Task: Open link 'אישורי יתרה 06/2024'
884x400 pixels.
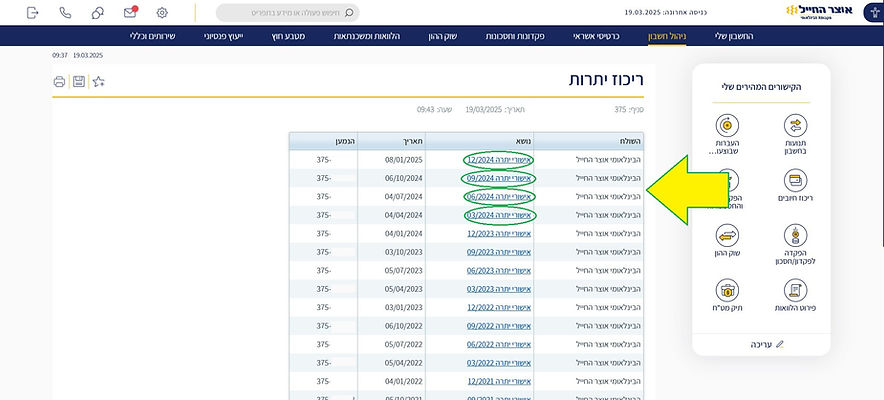Action: point(499,197)
